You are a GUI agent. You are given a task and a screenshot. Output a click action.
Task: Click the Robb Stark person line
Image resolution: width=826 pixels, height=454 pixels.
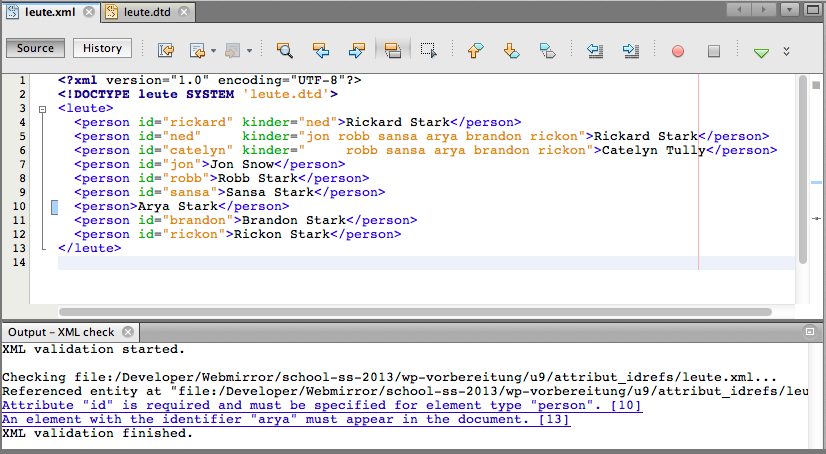click(222, 179)
